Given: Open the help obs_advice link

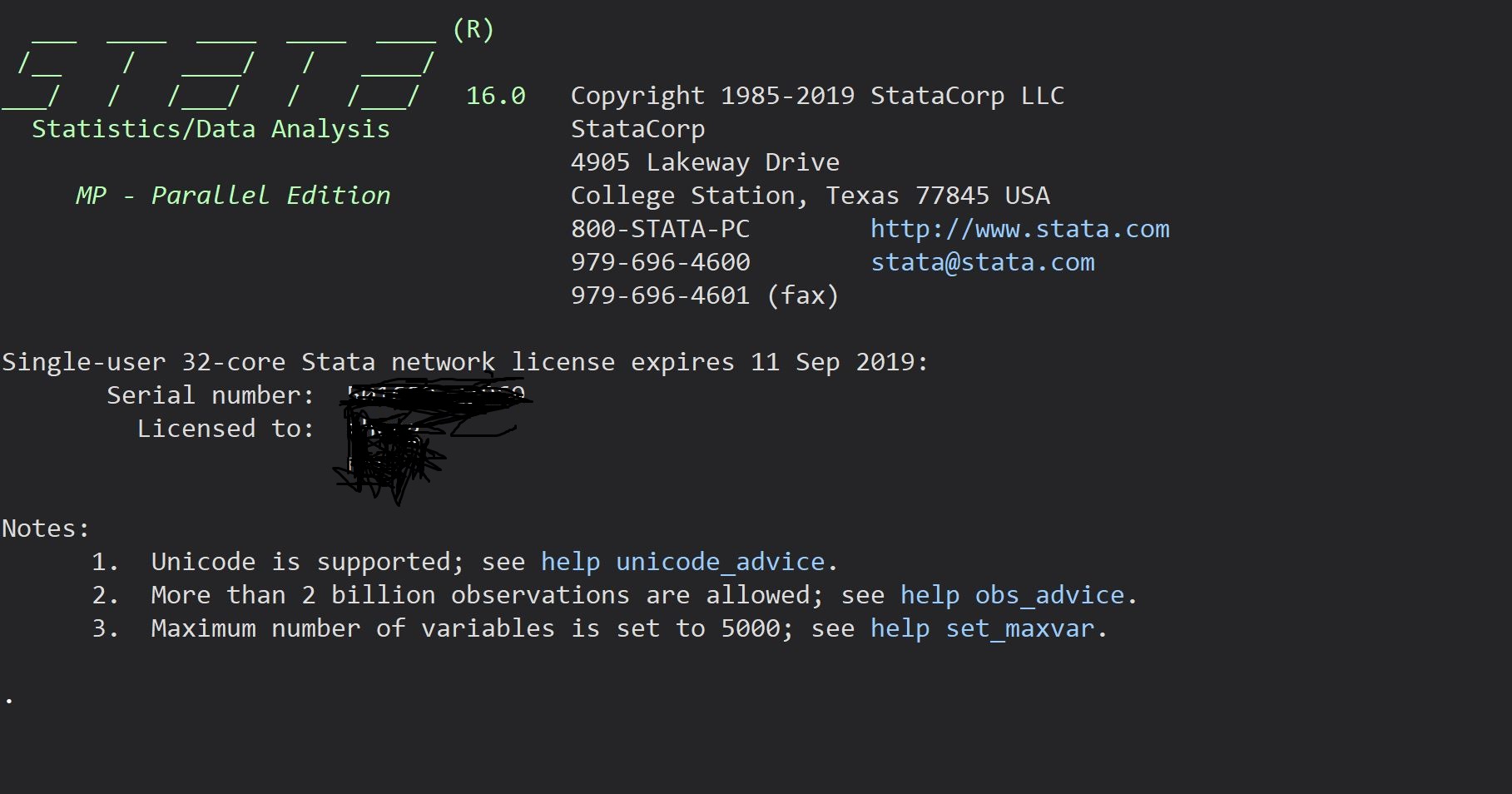Looking at the screenshot, I should pos(1012,595).
